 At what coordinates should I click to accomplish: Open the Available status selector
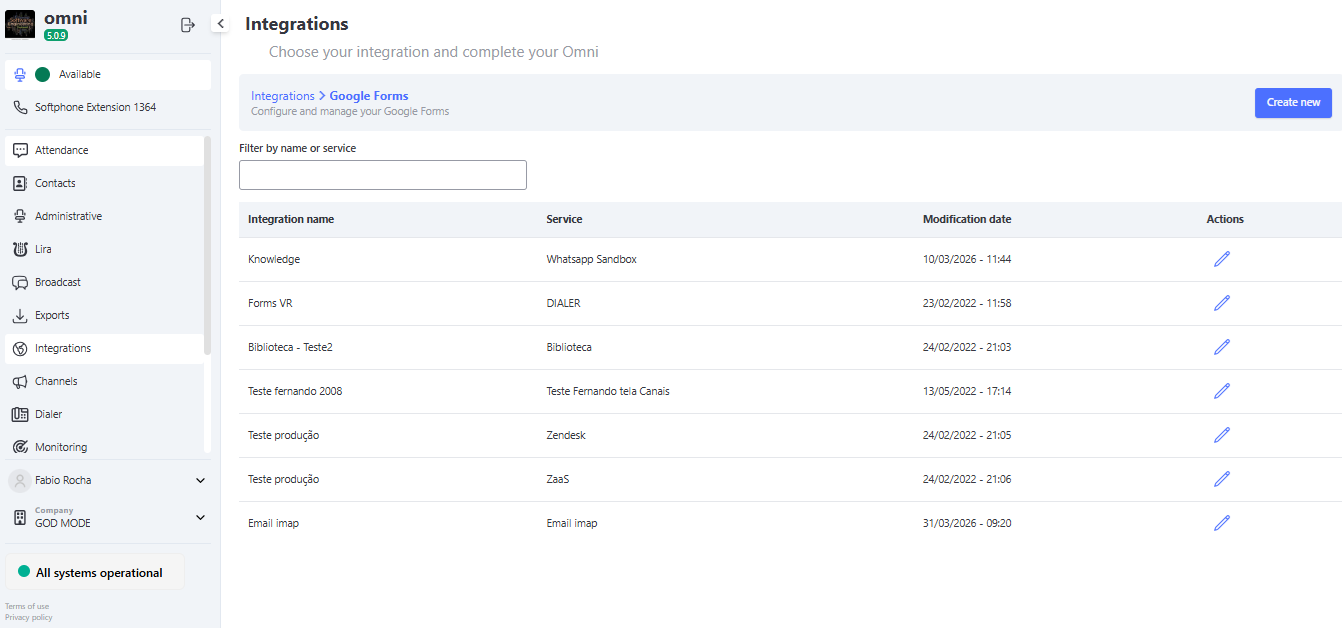[x=108, y=75]
